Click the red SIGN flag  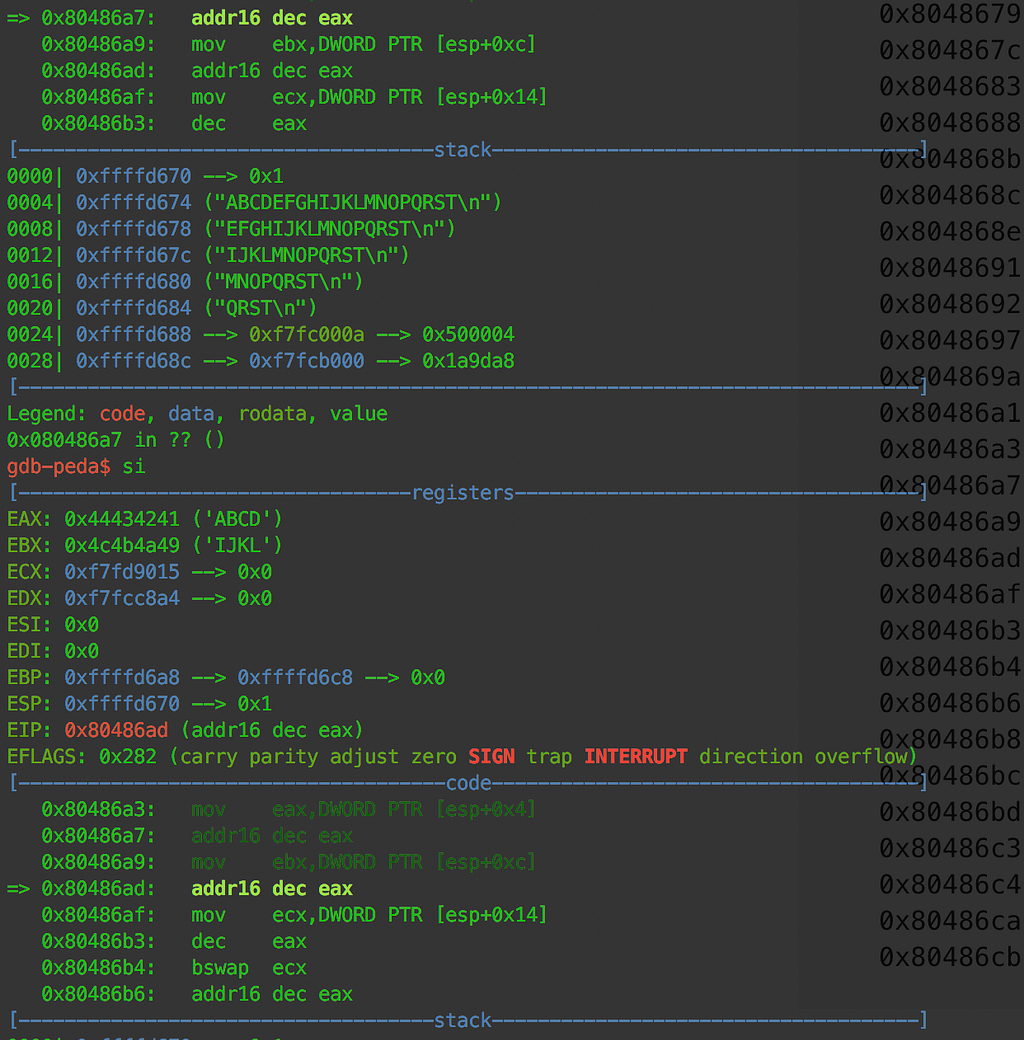click(491, 757)
